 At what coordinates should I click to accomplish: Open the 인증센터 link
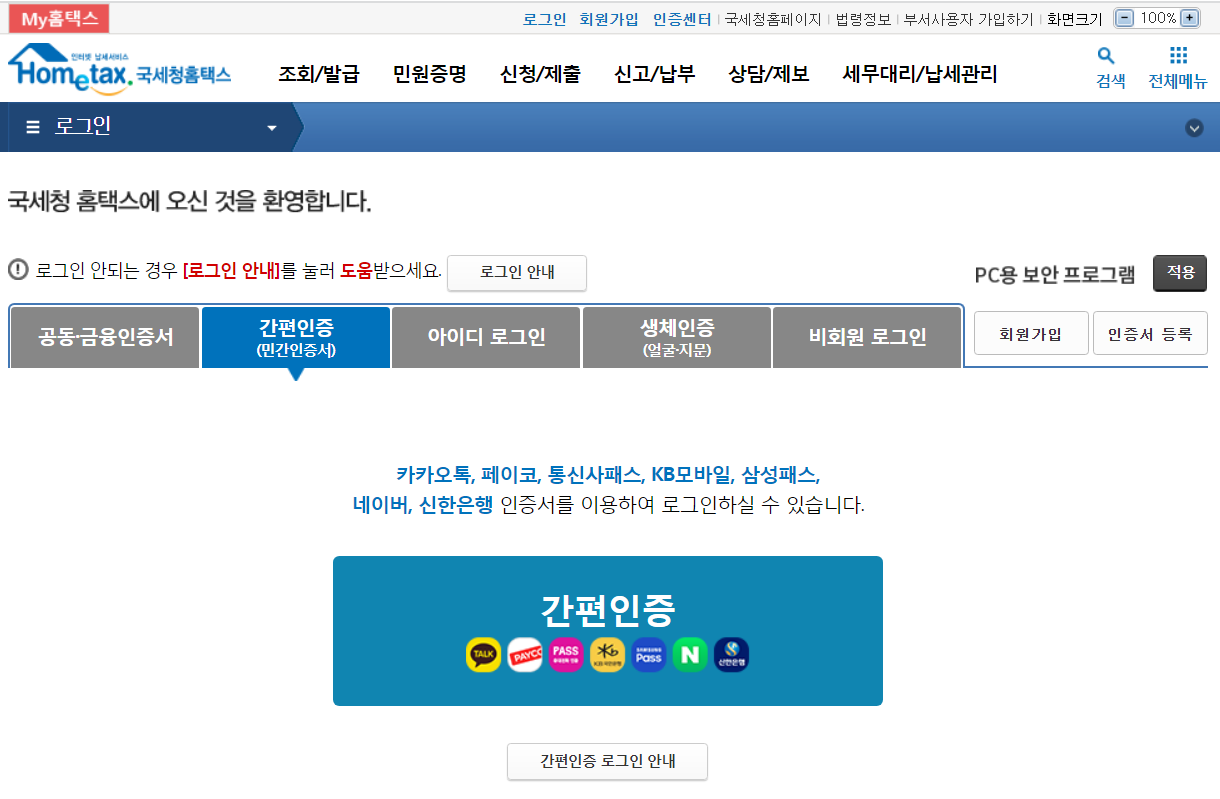(682, 19)
